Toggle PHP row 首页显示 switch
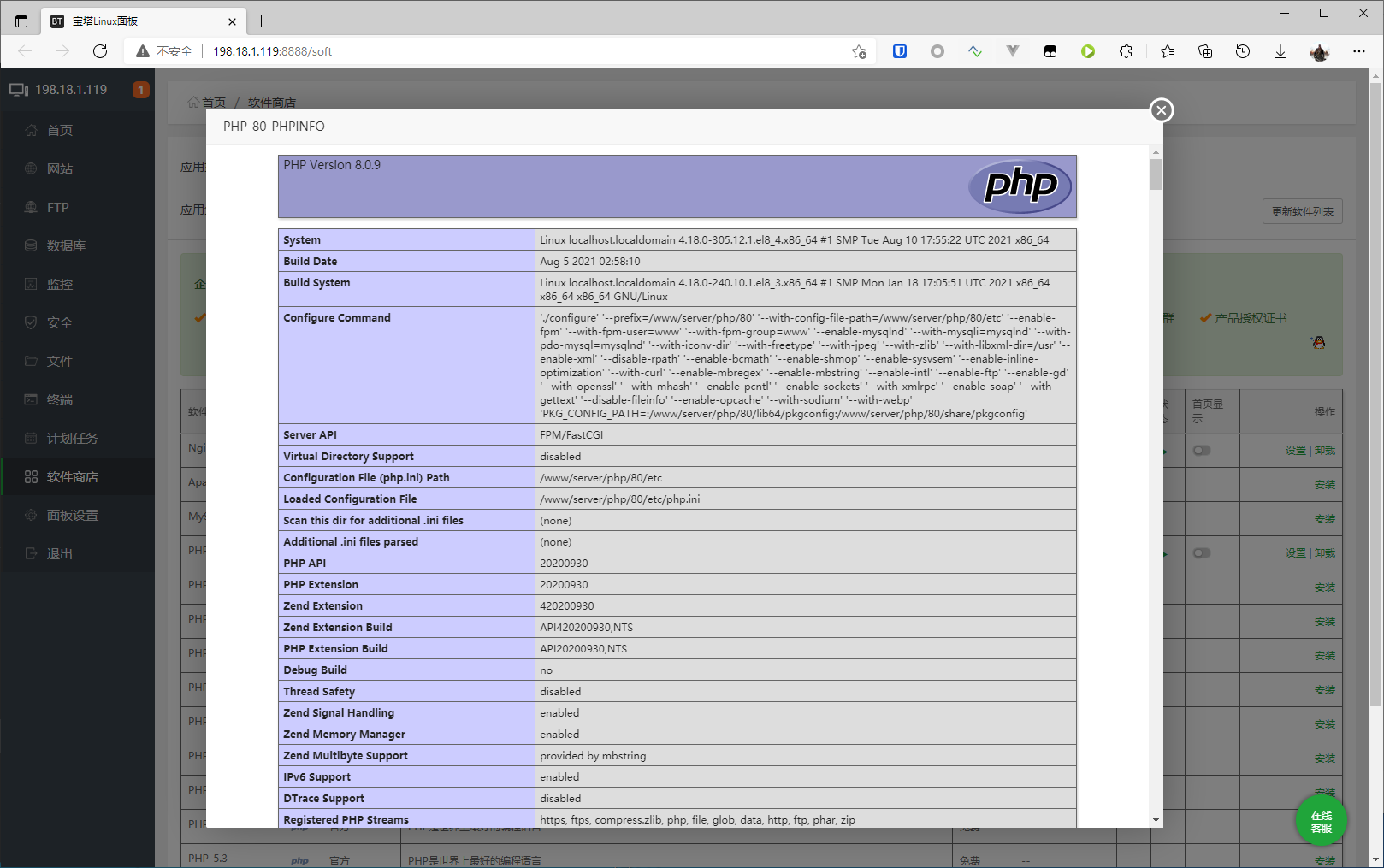This screenshot has width=1384, height=868. 1202,552
